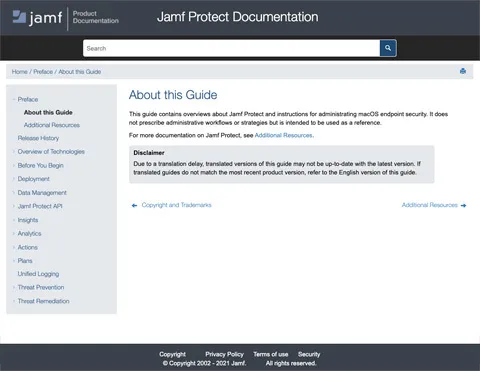The width and height of the screenshot is (480, 371).
Task: Open Preface in sidebar
Action: pos(28,99)
